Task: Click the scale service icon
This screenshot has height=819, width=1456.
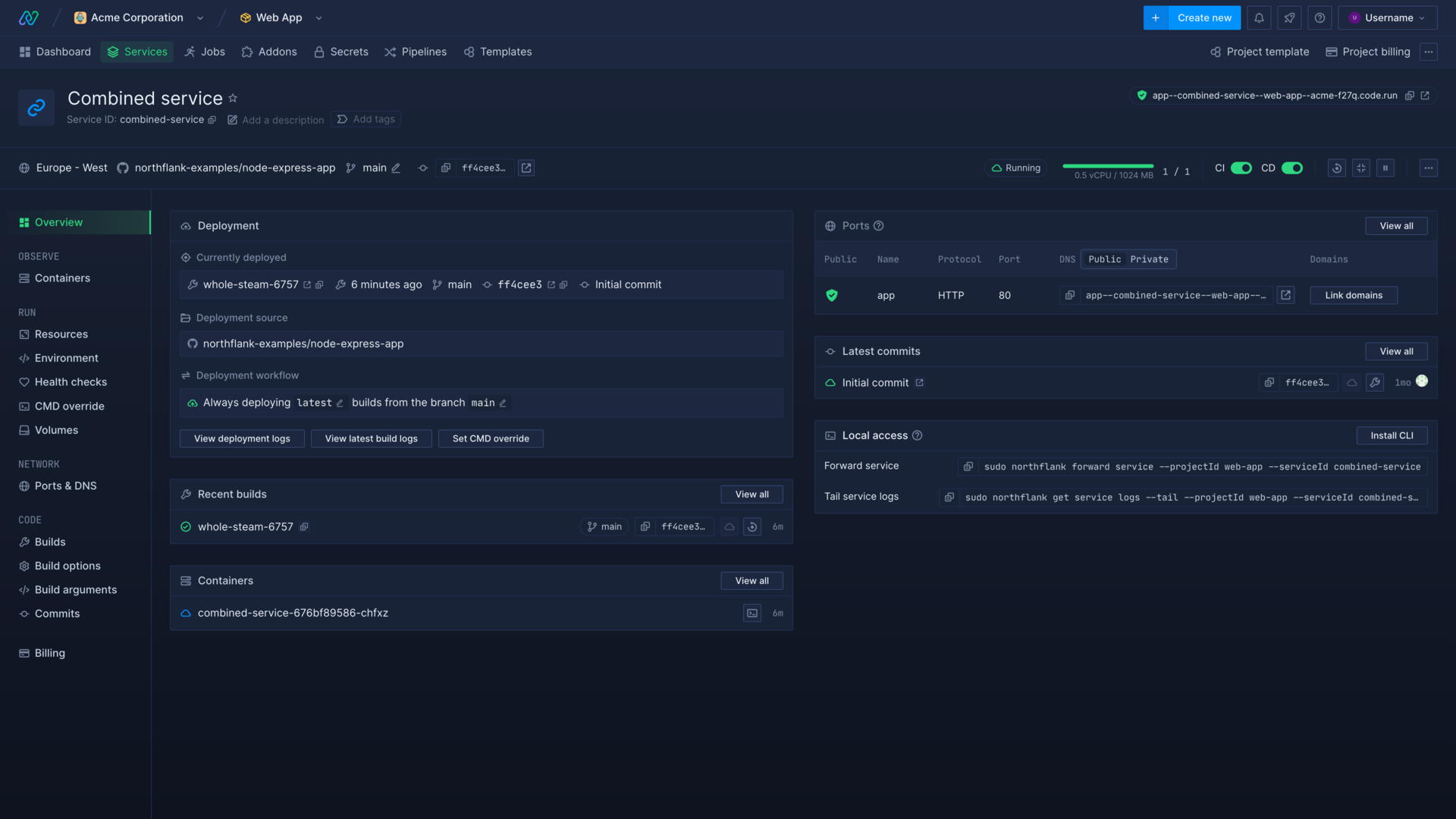Action: tap(1361, 168)
